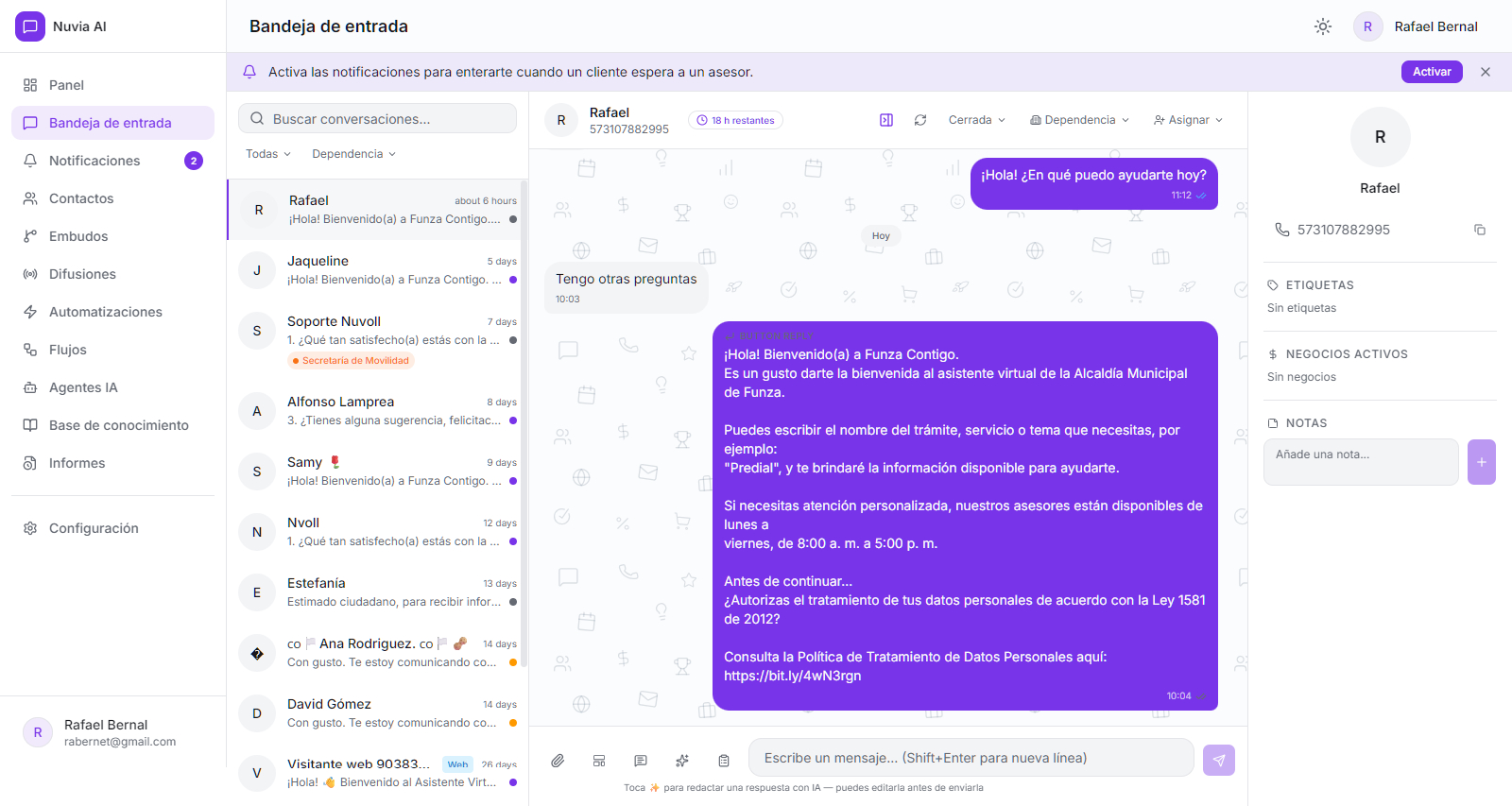Image resolution: width=1512 pixels, height=806 pixels.
Task: Click the attach file paperclip icon
Action: [558, 761]
